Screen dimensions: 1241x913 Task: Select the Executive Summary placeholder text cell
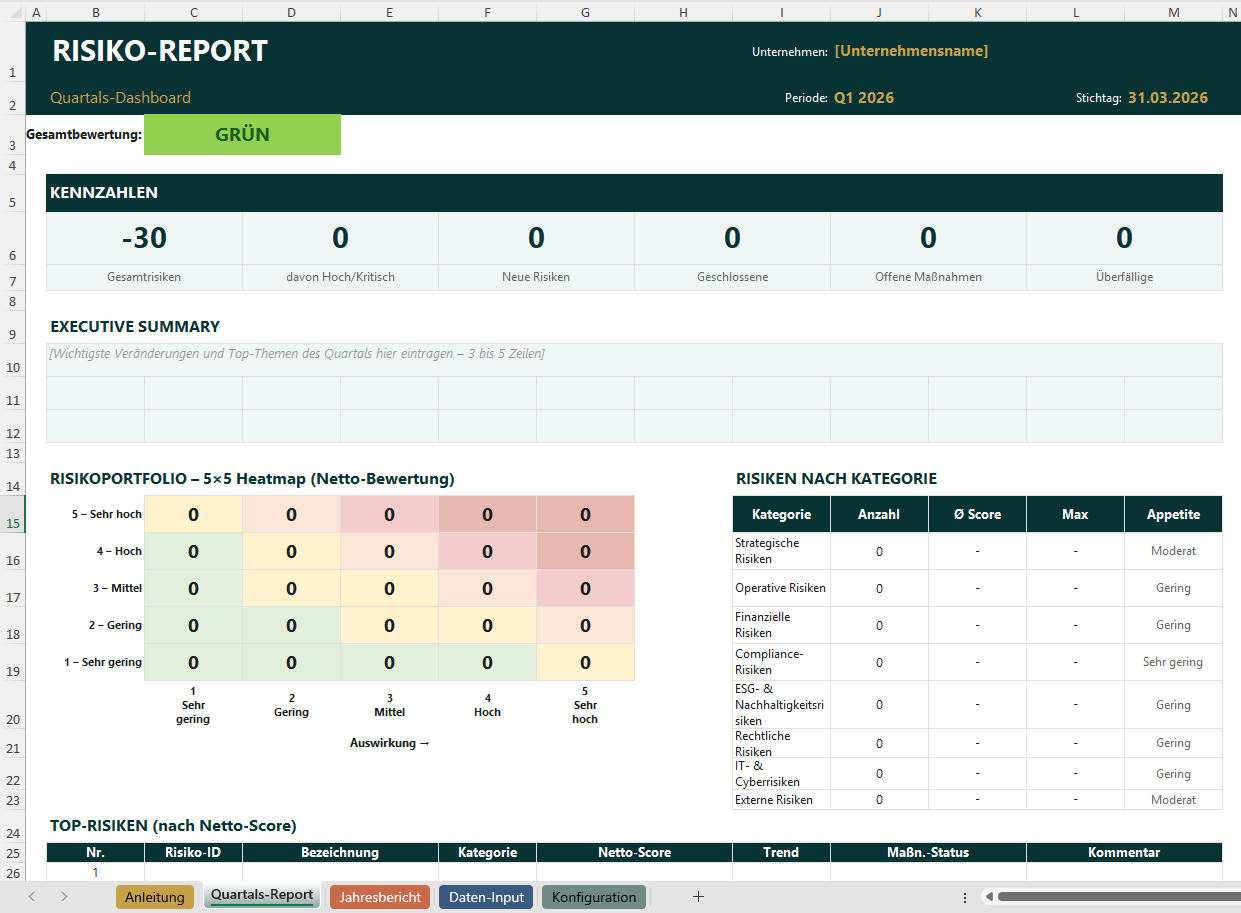click(x=300, y=353)
